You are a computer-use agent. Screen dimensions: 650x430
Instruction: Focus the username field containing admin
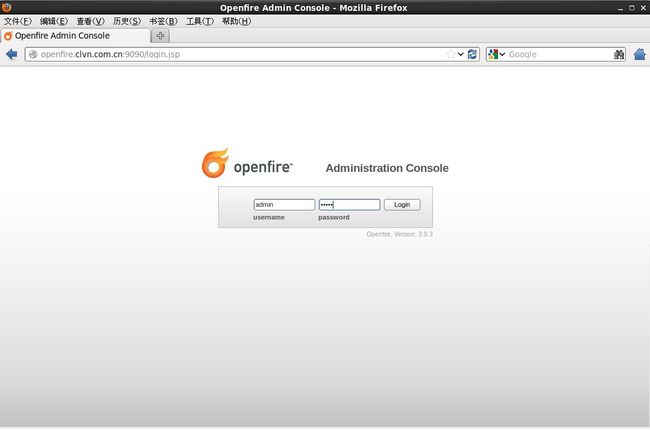click(x=284, y=204)
